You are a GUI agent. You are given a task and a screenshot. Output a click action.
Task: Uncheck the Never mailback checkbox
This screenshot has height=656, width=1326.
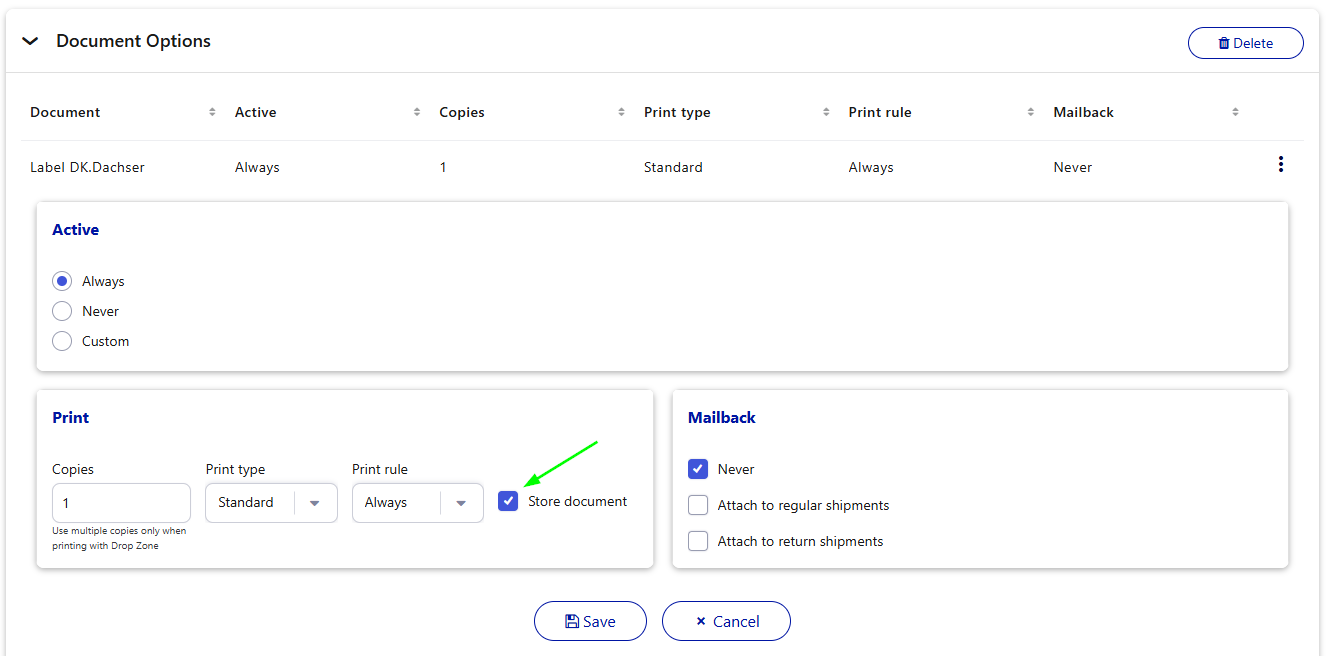pyautogui.click(x=698, y=469)
